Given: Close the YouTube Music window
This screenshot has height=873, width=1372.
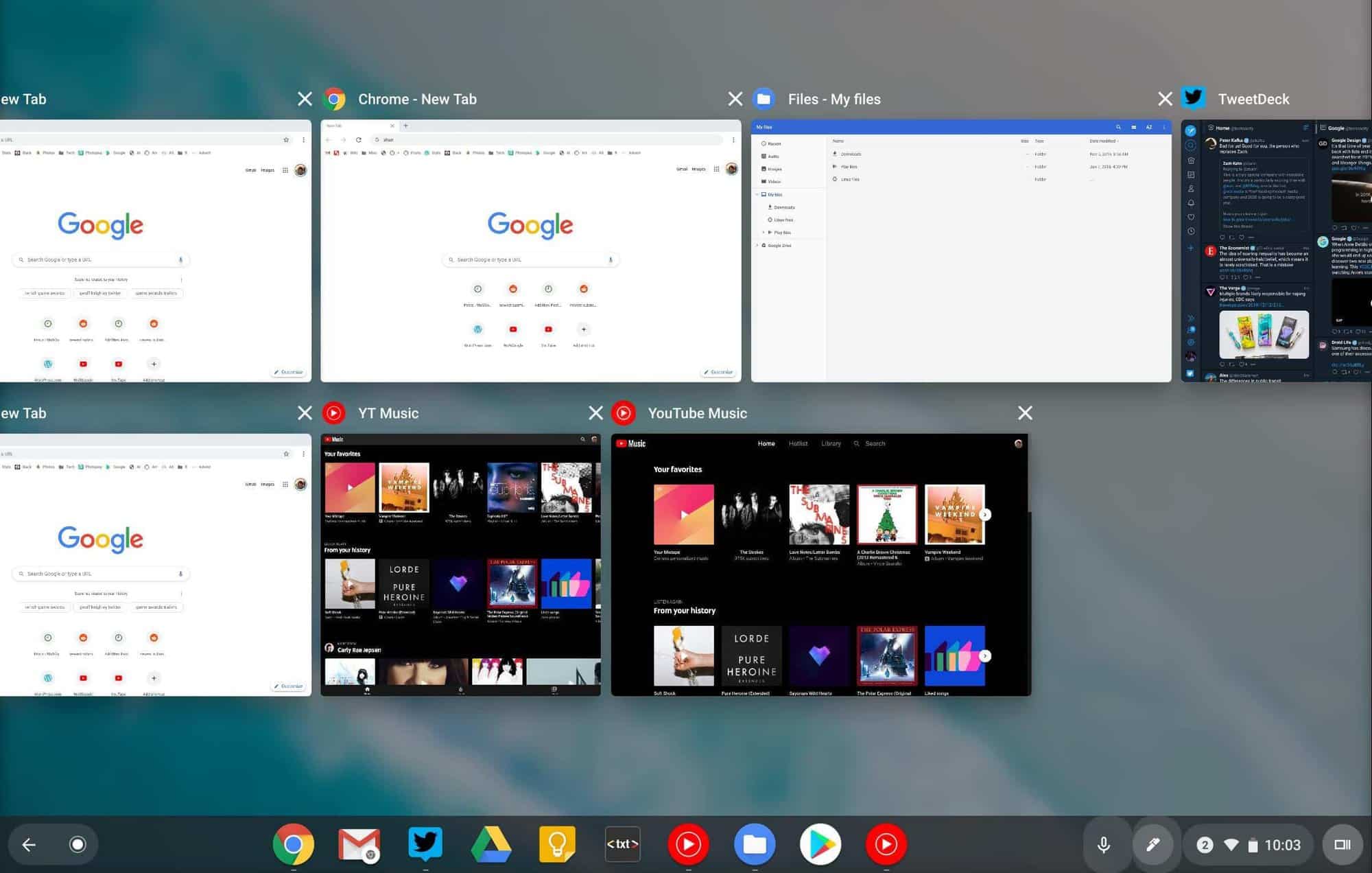Looking at the screenshot, I should pyautogui.click(x=1026, y=413).
